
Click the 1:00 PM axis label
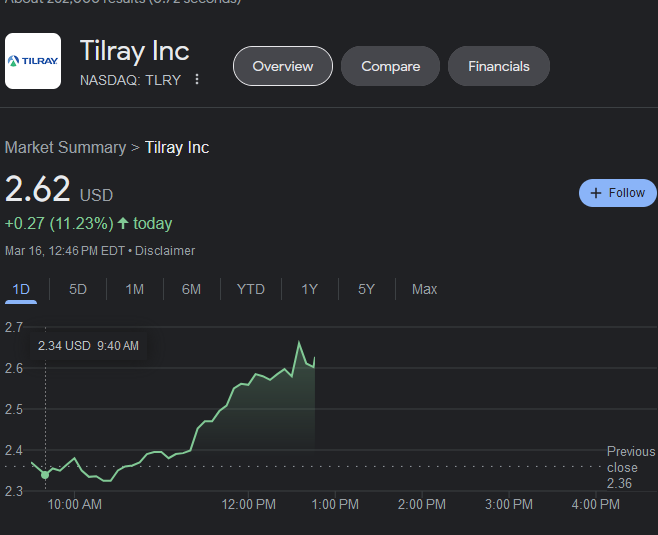pyautogui.click(x=335, y=504)
